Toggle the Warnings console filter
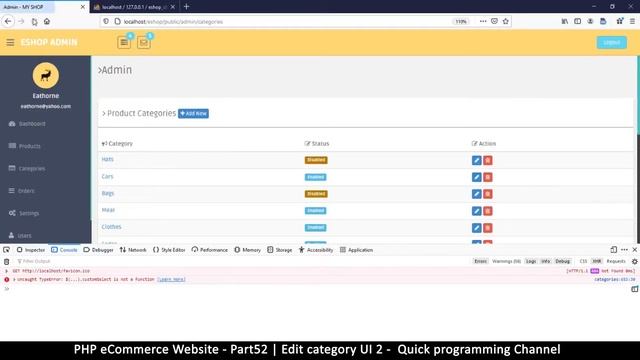Screen dimensions: 640x360 pyautogui.click(x=506, y=261)
